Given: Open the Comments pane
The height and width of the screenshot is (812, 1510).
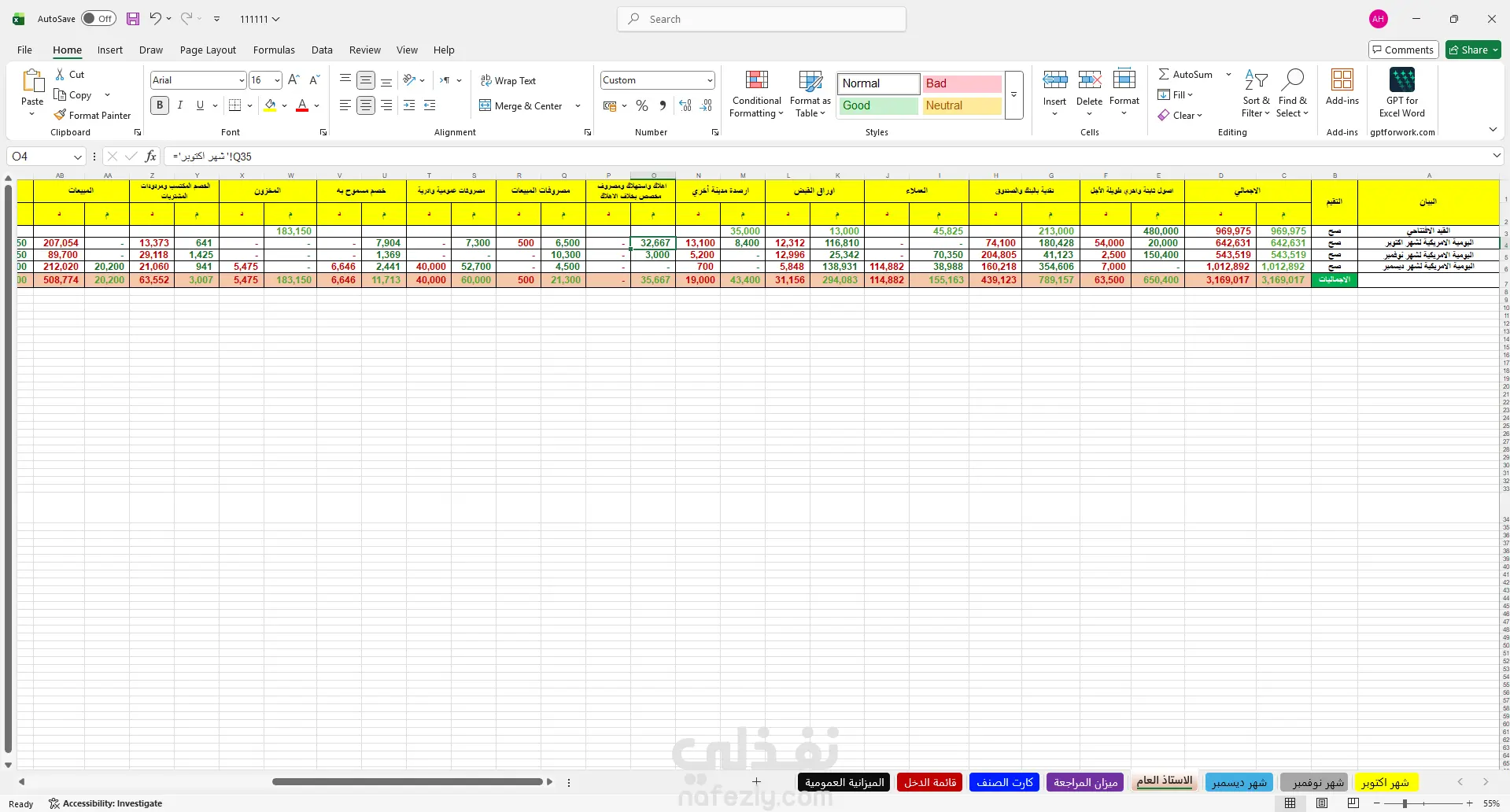Looking at the screenshot, I should (1404, 50).
